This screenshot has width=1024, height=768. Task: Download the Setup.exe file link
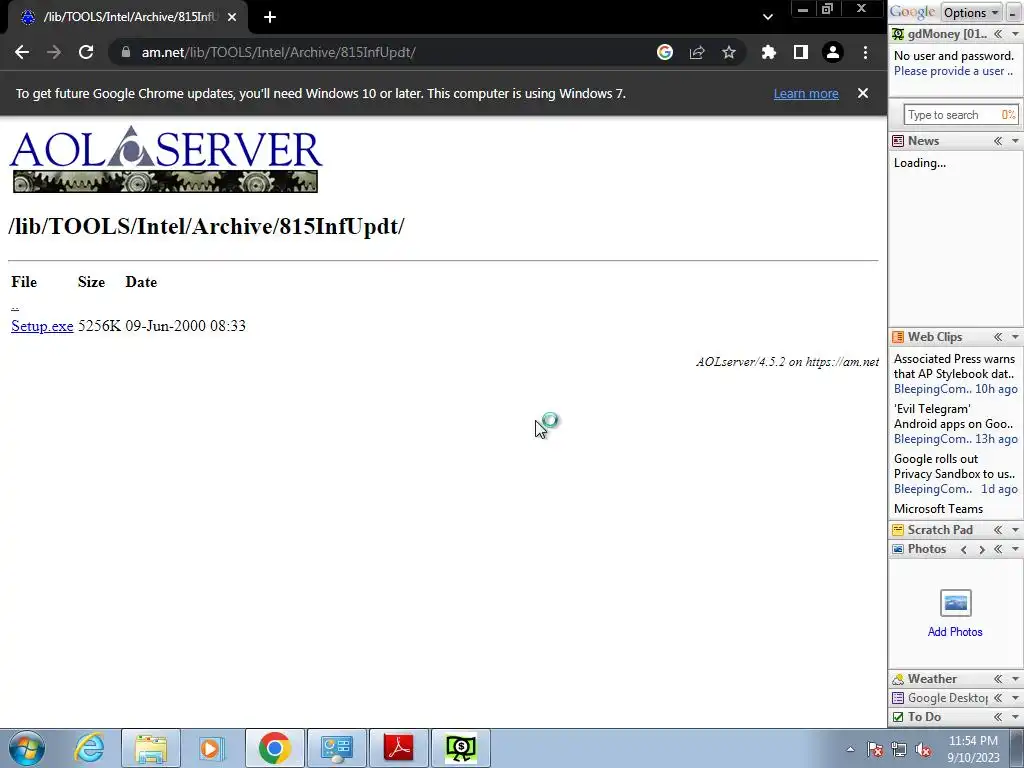[x=42, y=326]
